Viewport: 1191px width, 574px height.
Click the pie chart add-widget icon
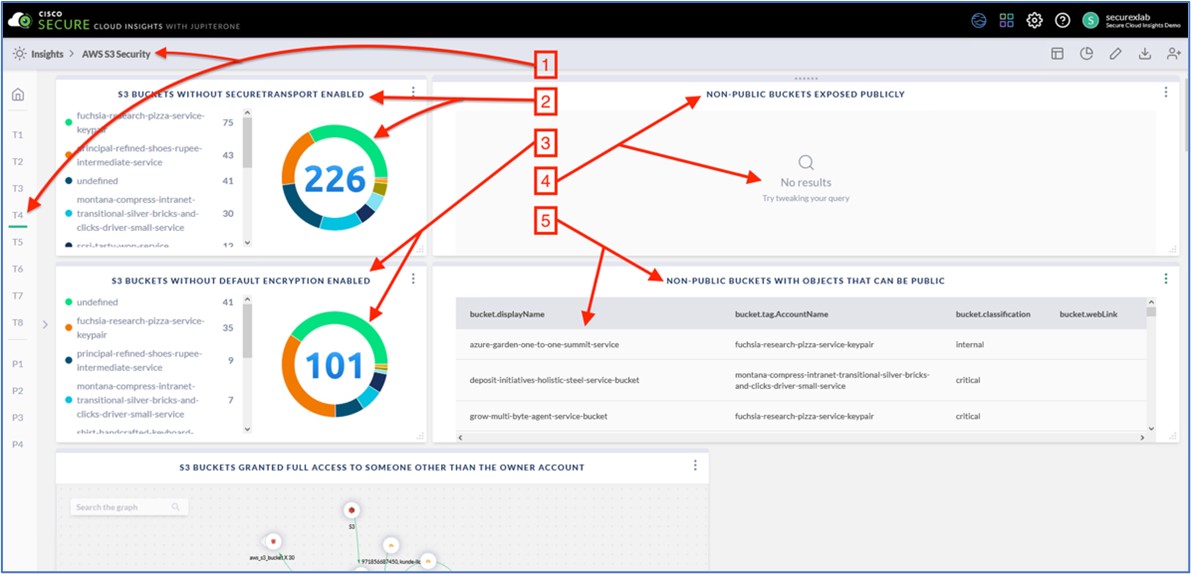pos(1086,54)
